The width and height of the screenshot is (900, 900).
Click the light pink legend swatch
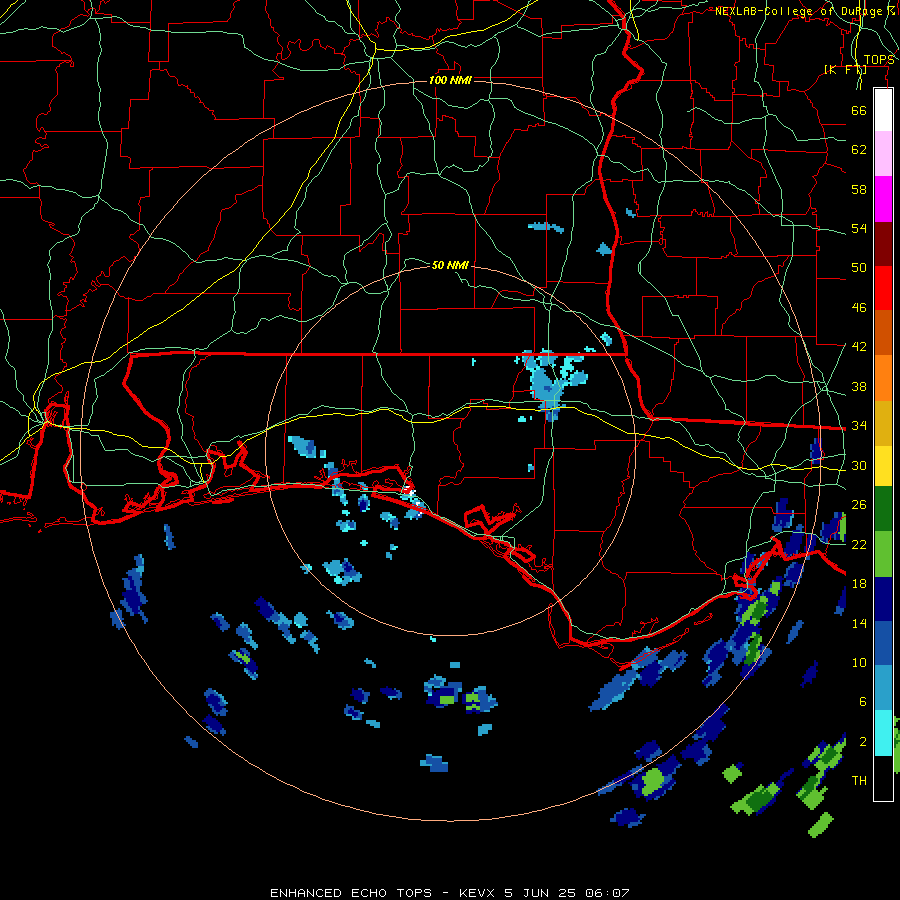pos(883,153)
